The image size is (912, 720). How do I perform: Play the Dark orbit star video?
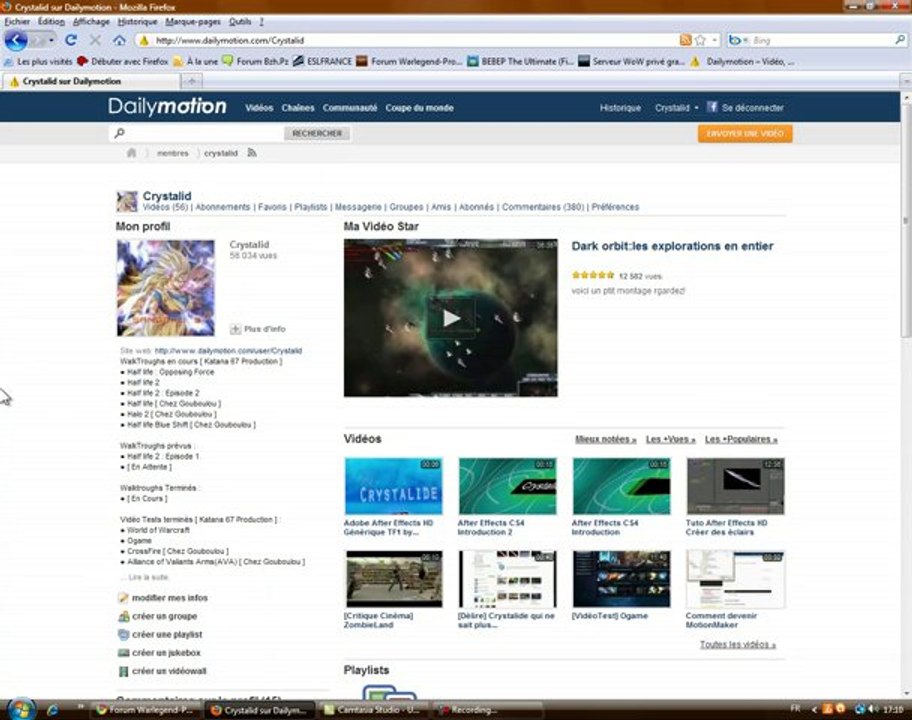coord(451,318)
